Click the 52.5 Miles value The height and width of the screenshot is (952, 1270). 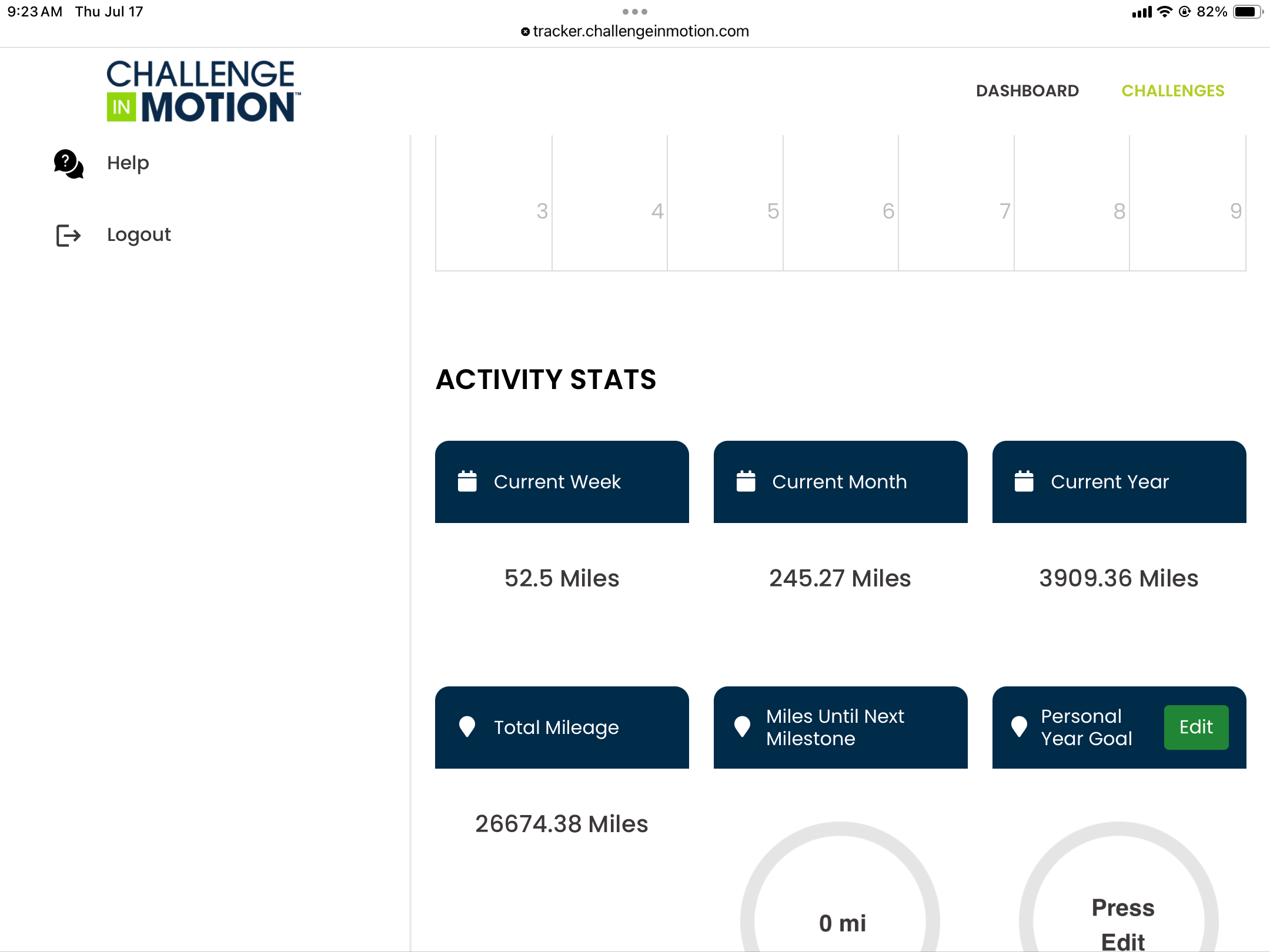click(562, 578)
